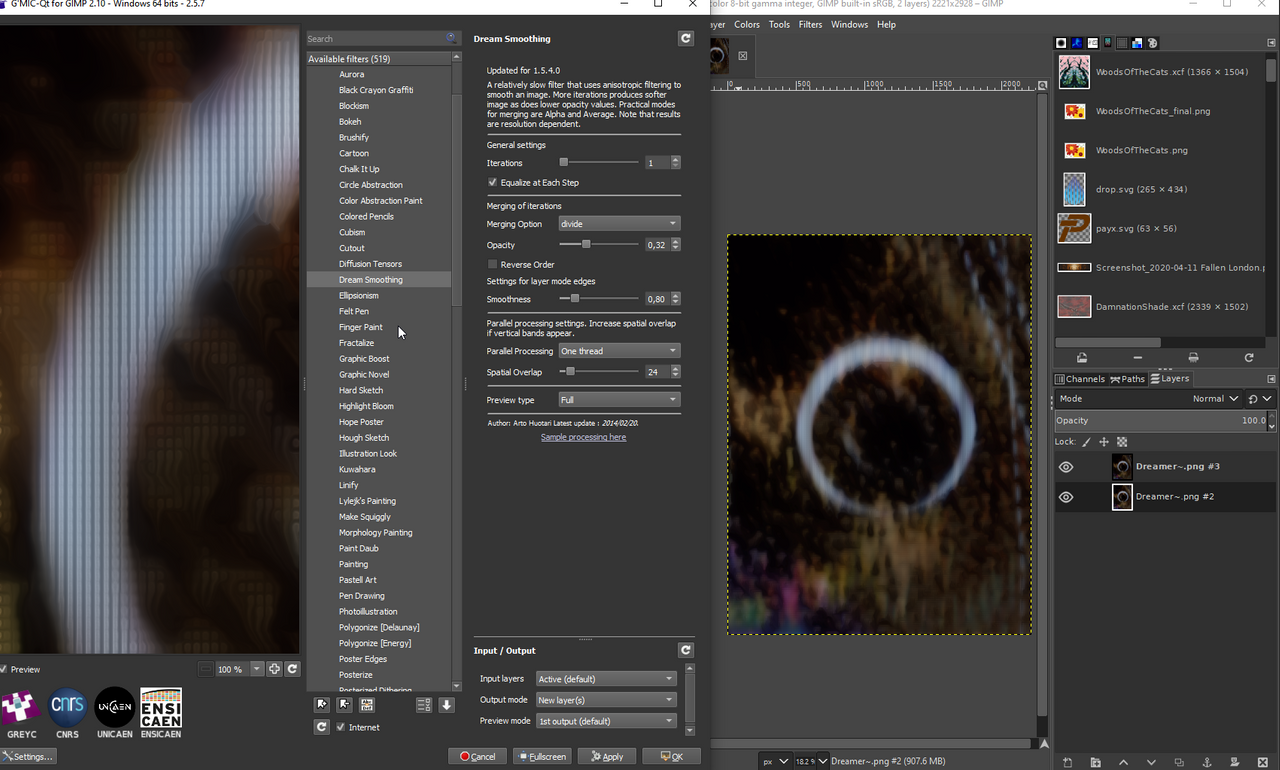Expand the Parallel Processing dropdown

point(619,351)
